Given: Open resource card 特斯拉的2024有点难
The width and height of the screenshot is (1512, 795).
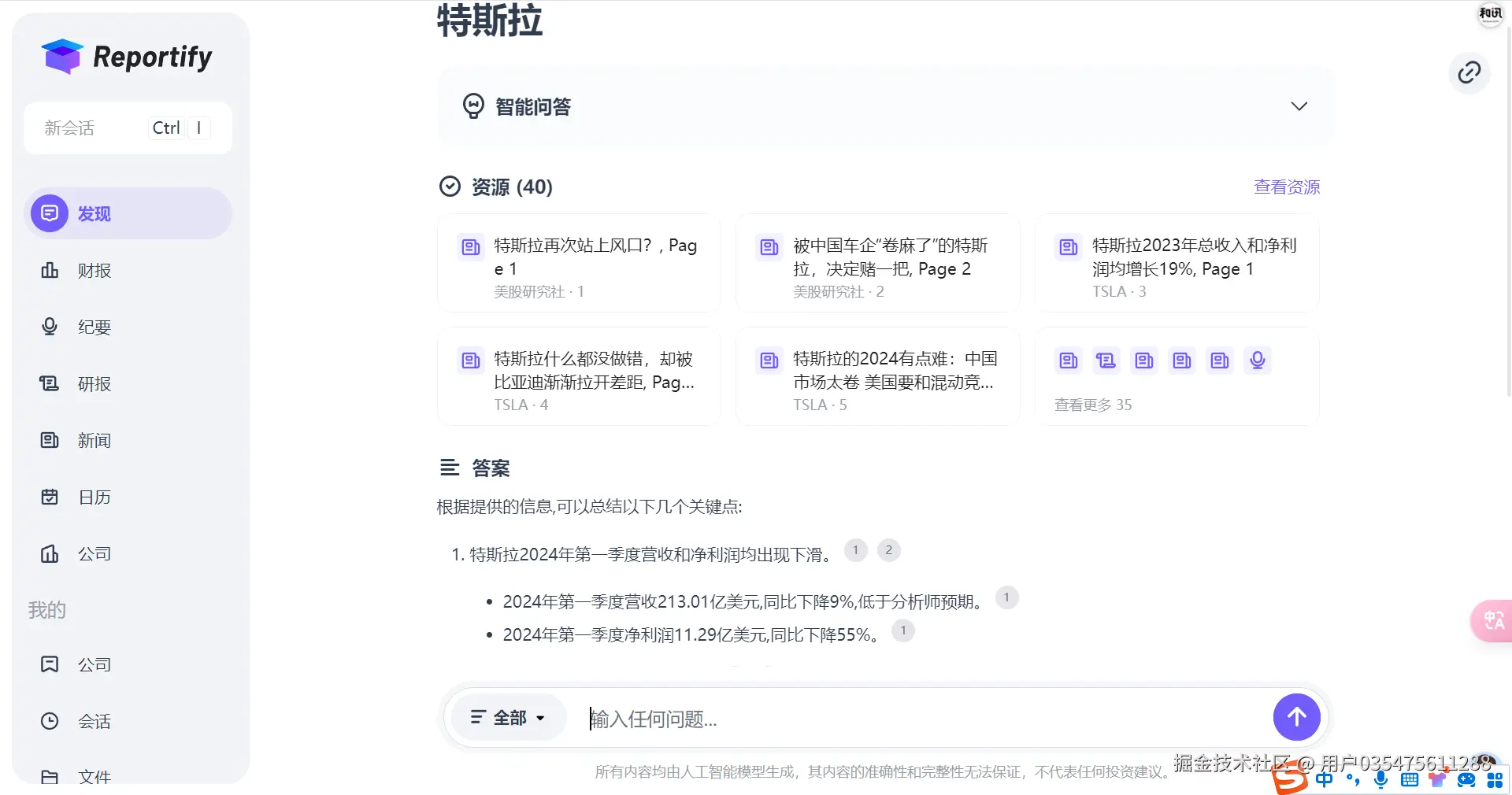Looking at the screenshot, I should coord(878,376).
